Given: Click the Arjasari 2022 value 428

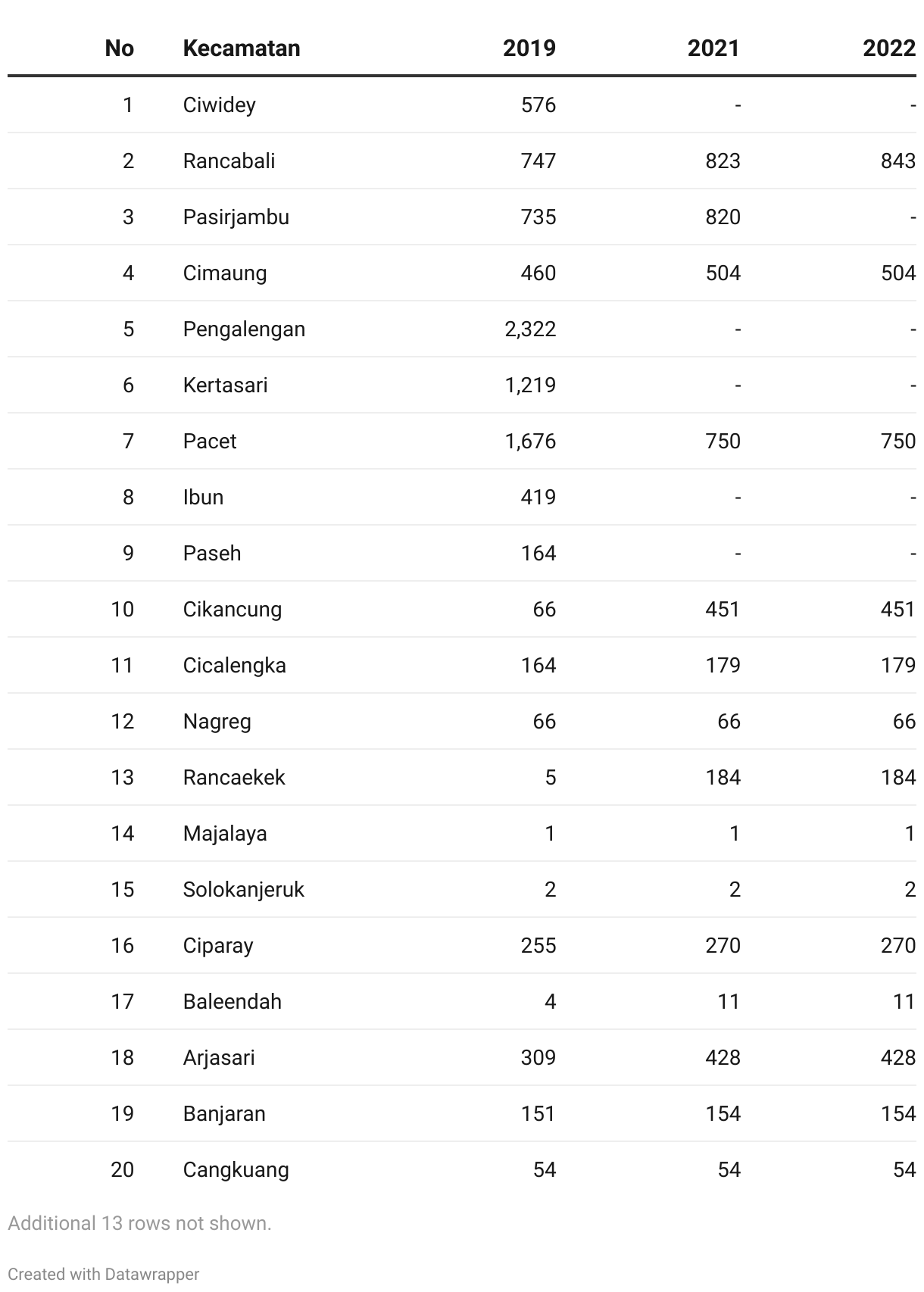Looking at the screenshot, I should tap(898, 1057).
